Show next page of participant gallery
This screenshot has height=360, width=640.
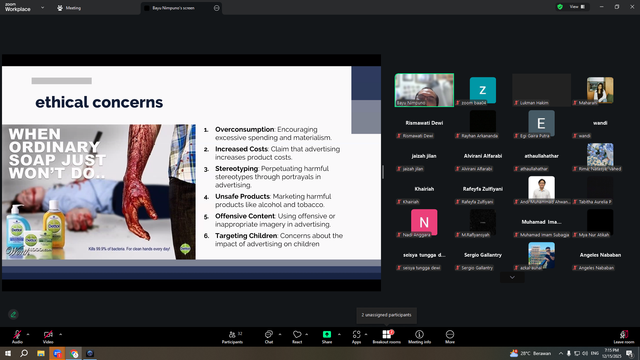[512, 278]
